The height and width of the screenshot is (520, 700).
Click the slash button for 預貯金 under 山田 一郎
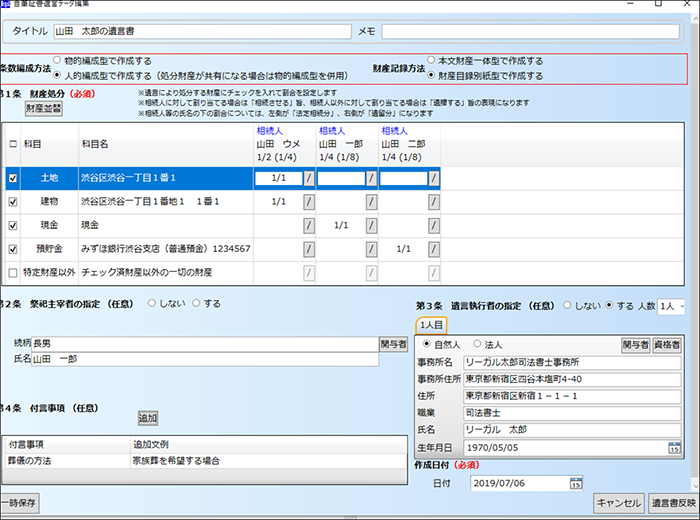tap(371, 248)
